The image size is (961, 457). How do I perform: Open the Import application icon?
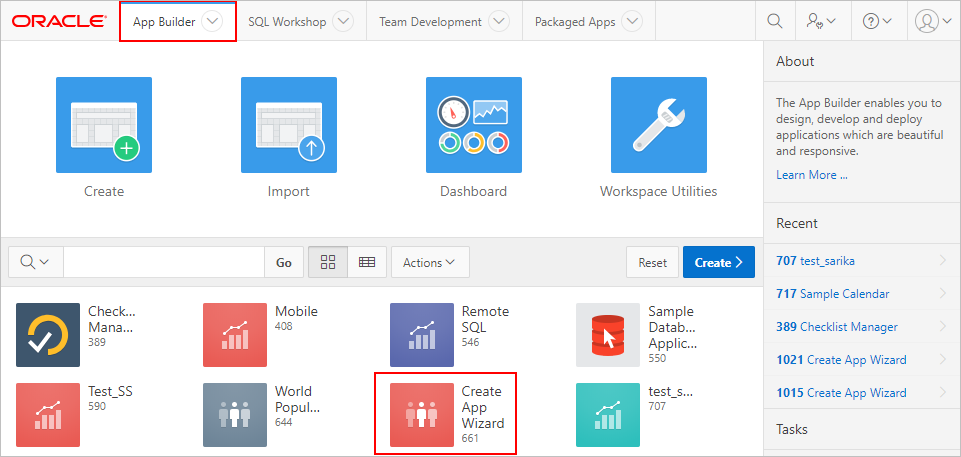[289, 125]
